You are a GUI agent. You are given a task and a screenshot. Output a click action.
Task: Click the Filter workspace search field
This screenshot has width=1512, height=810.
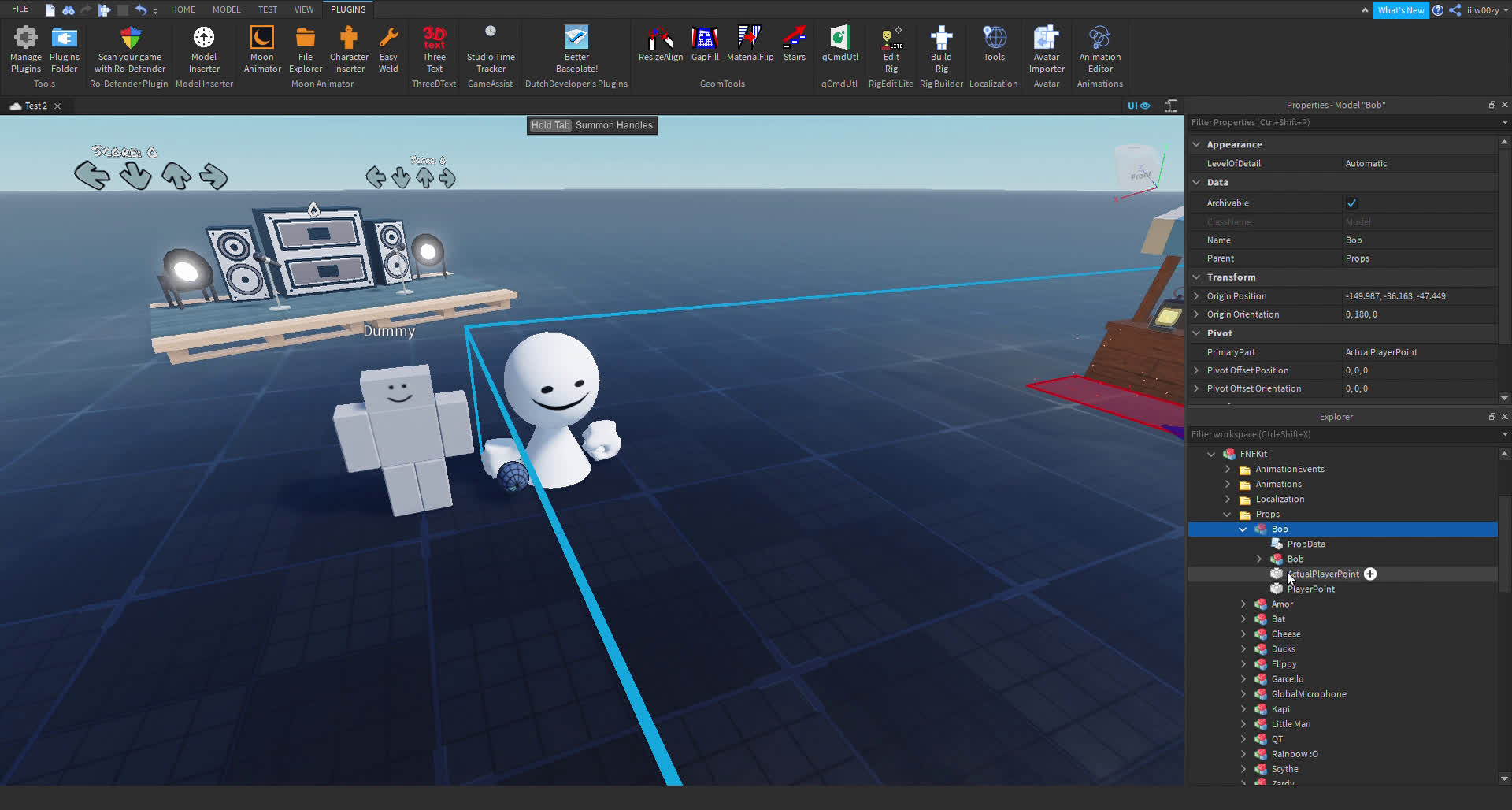click(1339, 434)
